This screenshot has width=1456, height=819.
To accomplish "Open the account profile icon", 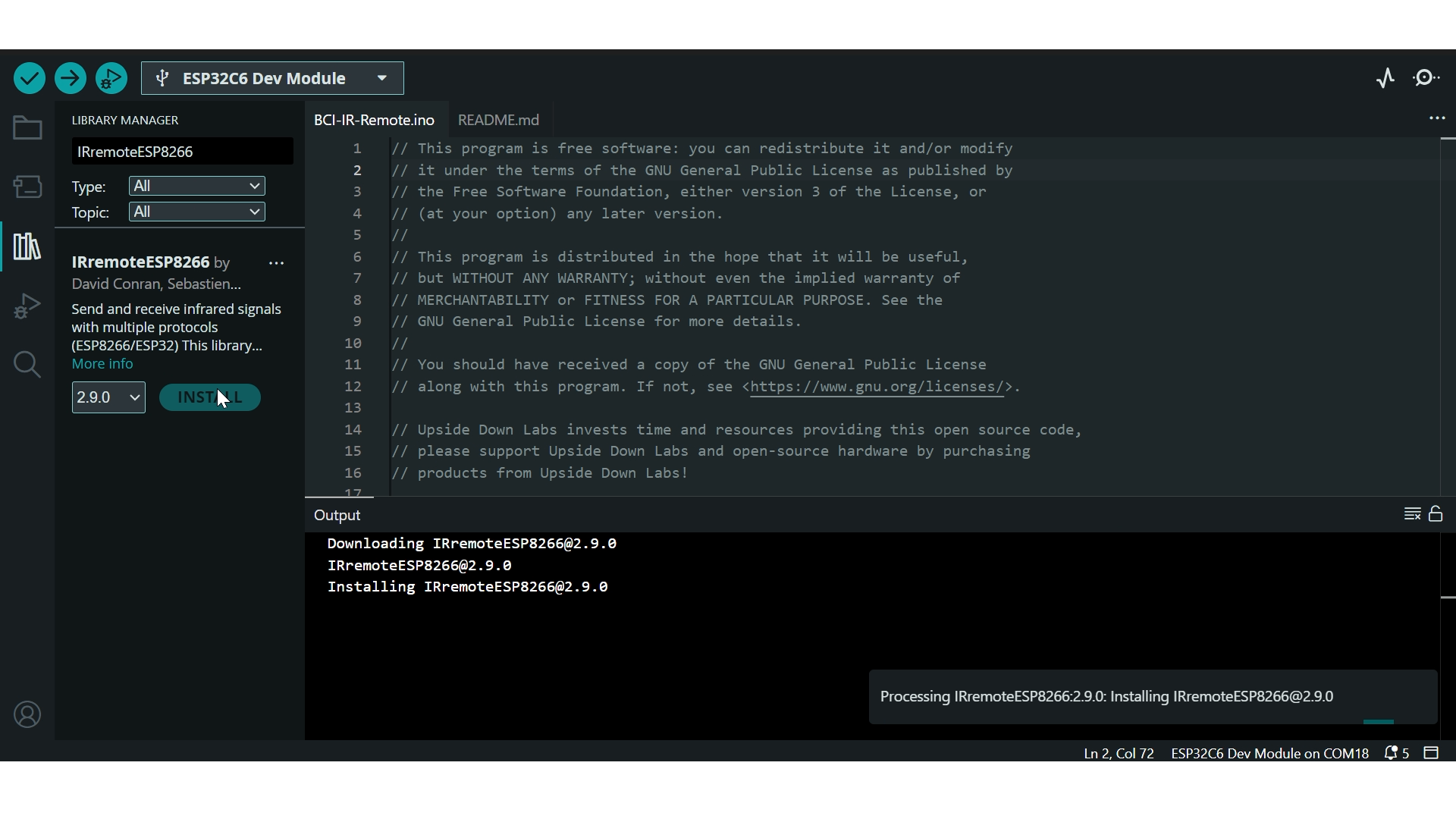I will [x=27, y=714].
